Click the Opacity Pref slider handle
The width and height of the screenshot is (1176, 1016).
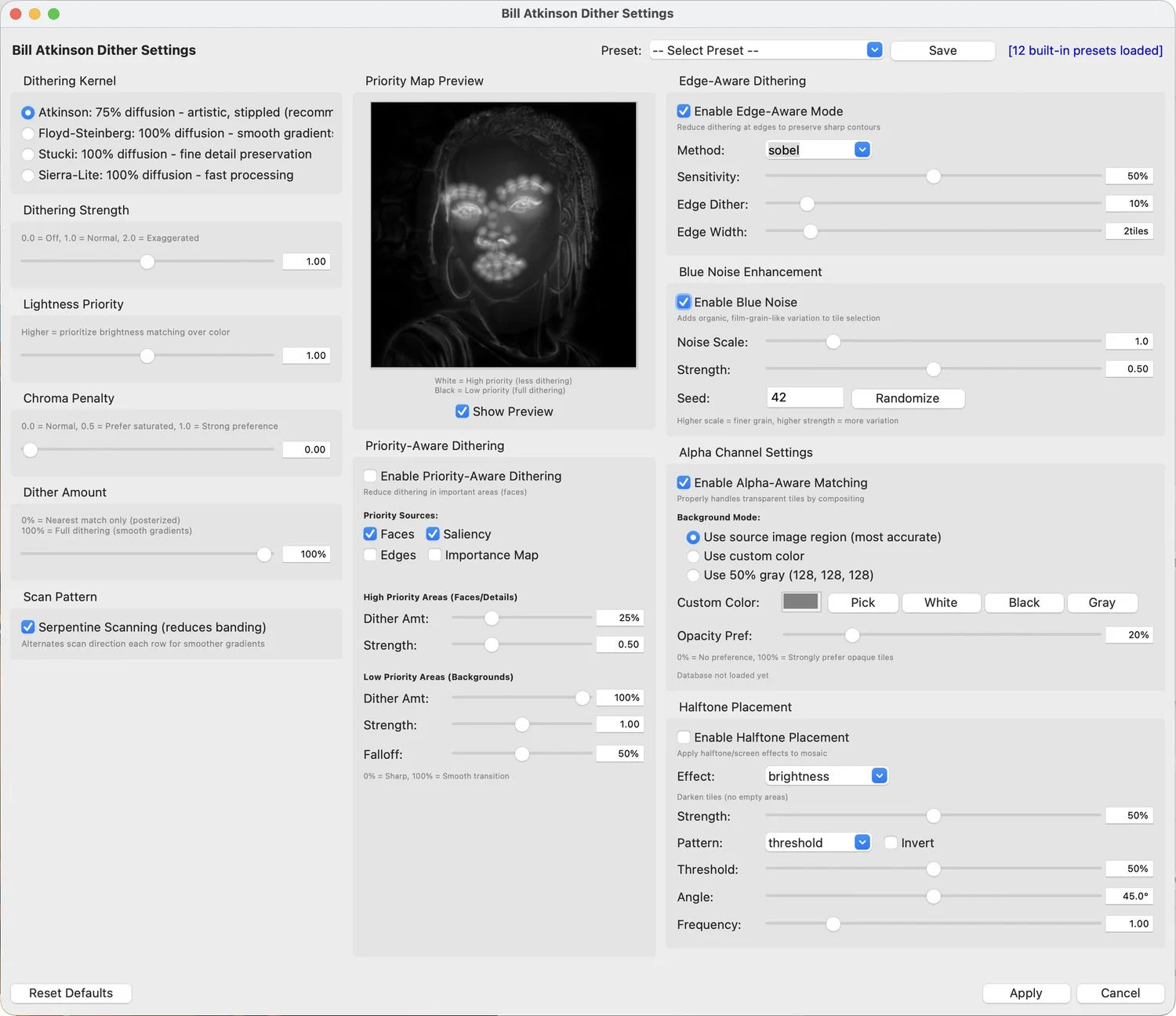point(852,635)
